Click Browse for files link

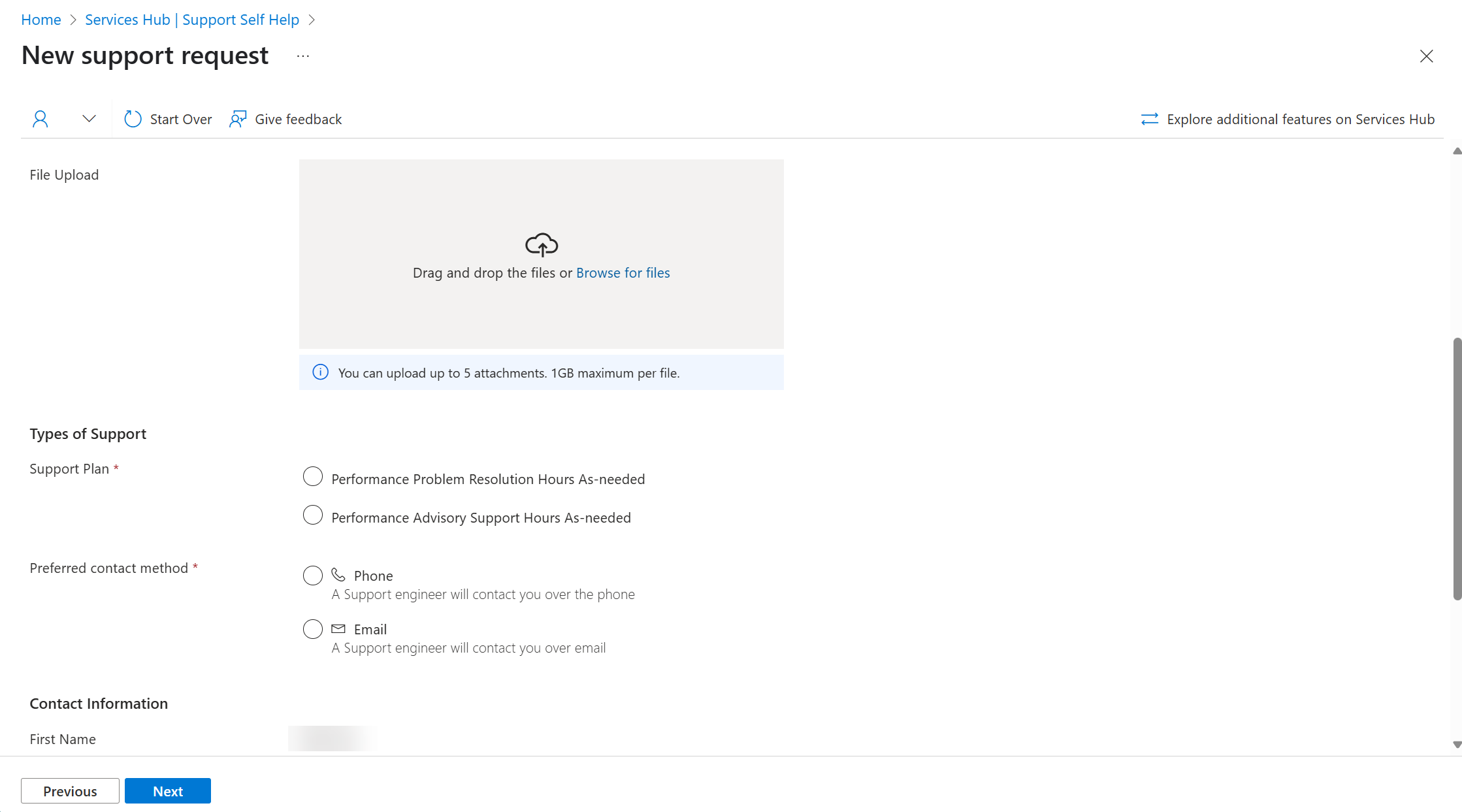tap(623, 271)
